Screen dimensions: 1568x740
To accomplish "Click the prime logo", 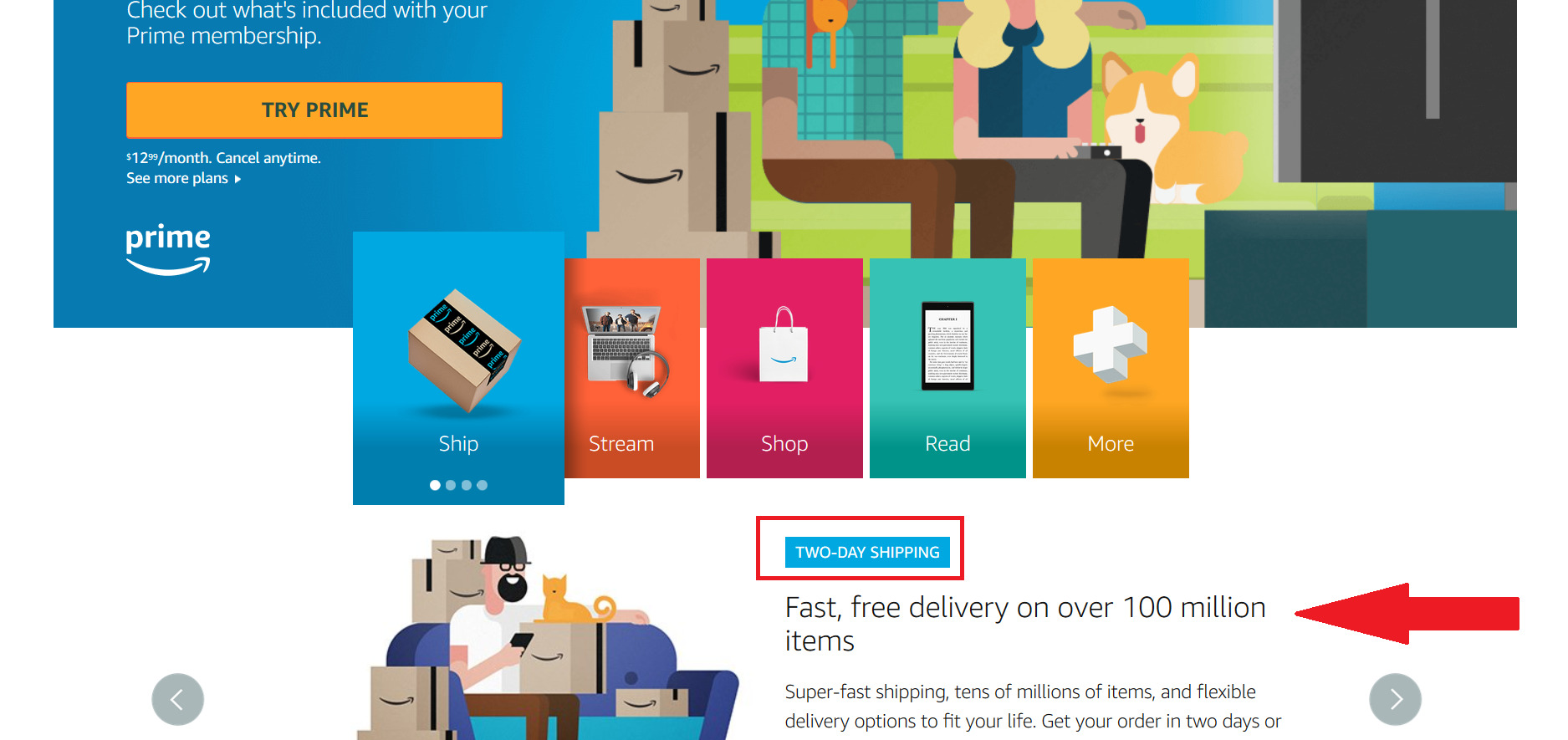I will click(x=168, y=249).
